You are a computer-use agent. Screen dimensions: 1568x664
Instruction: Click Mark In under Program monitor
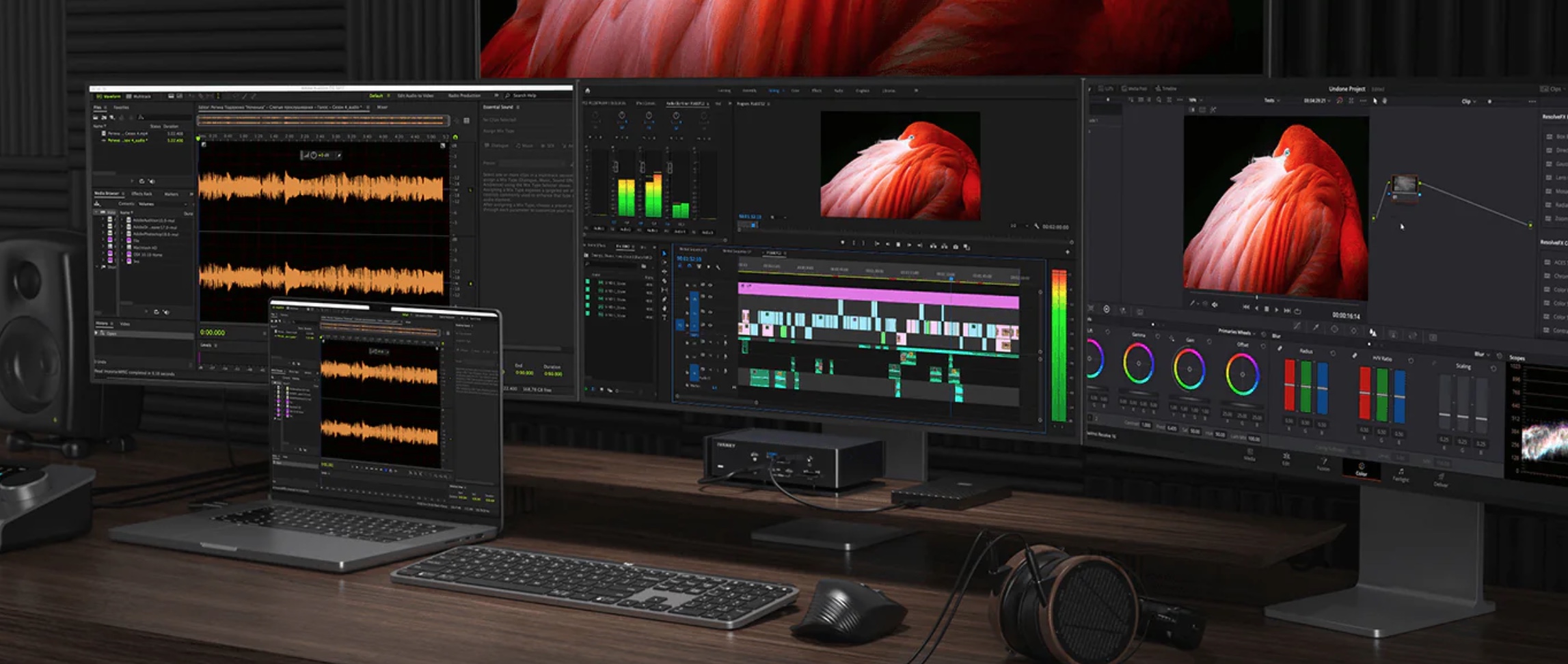point(854,243)
